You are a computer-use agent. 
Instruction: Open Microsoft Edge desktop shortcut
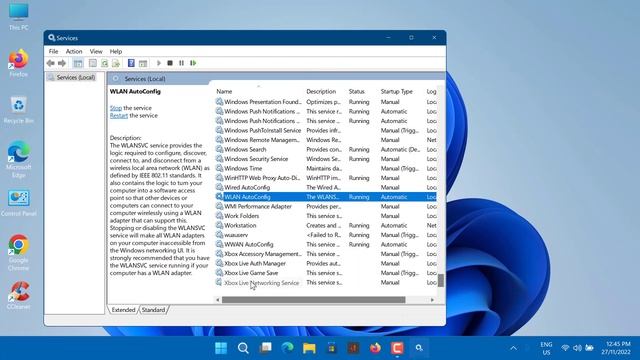[x=18, y=159]
